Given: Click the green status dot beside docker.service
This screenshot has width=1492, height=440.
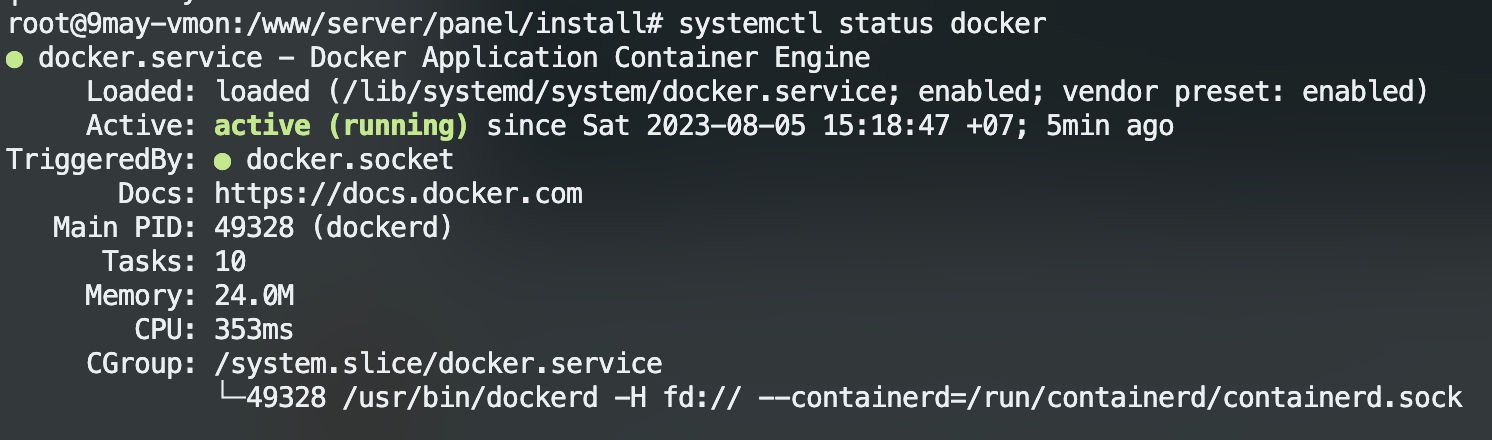Looking at the screenshot, I should pos(14,59).
